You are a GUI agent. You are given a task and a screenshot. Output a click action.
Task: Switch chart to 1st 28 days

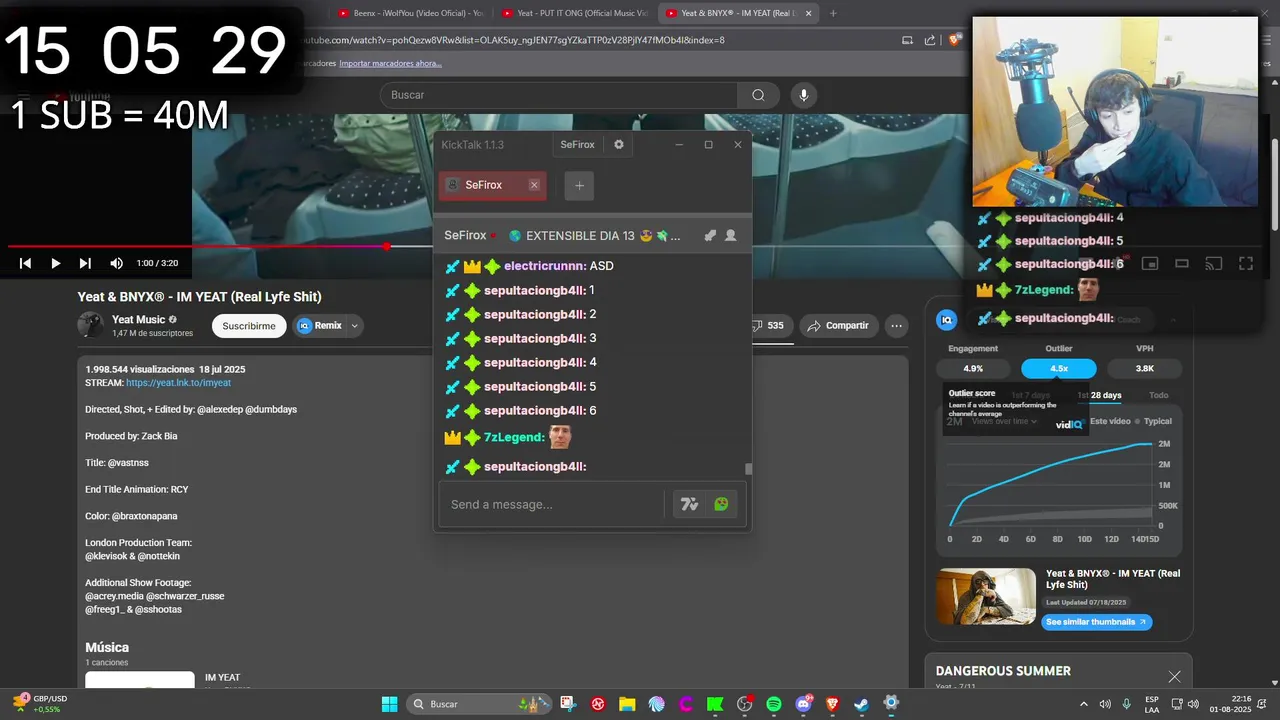coord(1099,395)
